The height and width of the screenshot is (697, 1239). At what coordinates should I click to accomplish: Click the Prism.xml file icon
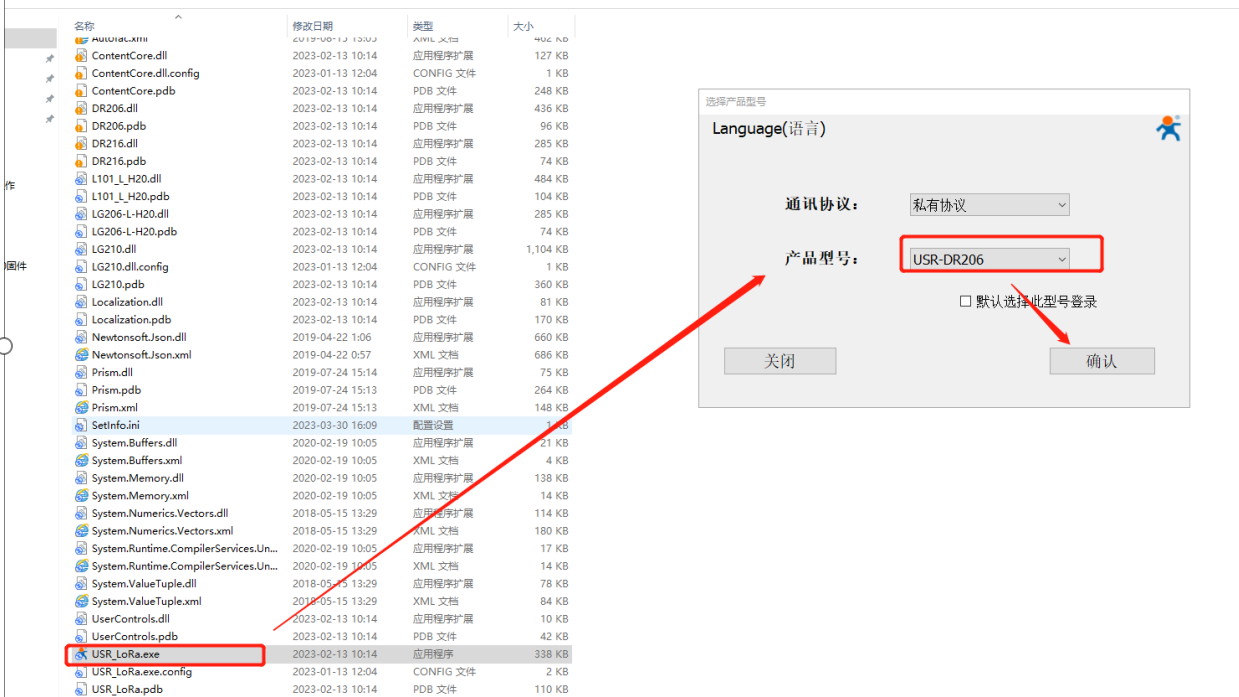(82, 408)
